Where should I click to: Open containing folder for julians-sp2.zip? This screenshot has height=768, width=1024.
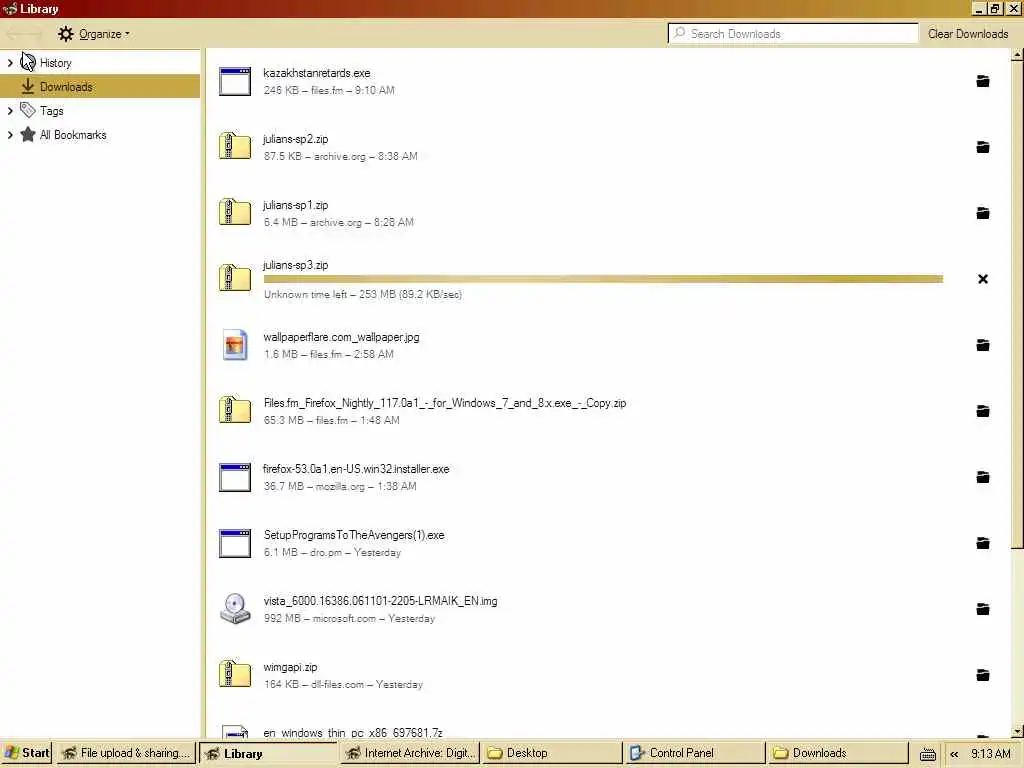(982, 147)
